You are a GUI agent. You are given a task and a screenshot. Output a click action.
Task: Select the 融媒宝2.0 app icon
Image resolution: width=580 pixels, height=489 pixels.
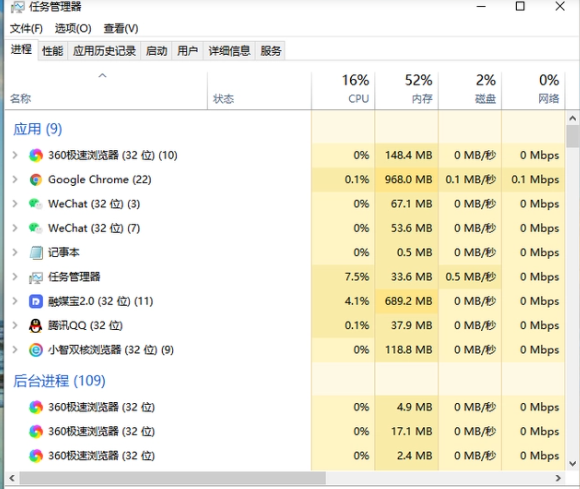point(36,301)
